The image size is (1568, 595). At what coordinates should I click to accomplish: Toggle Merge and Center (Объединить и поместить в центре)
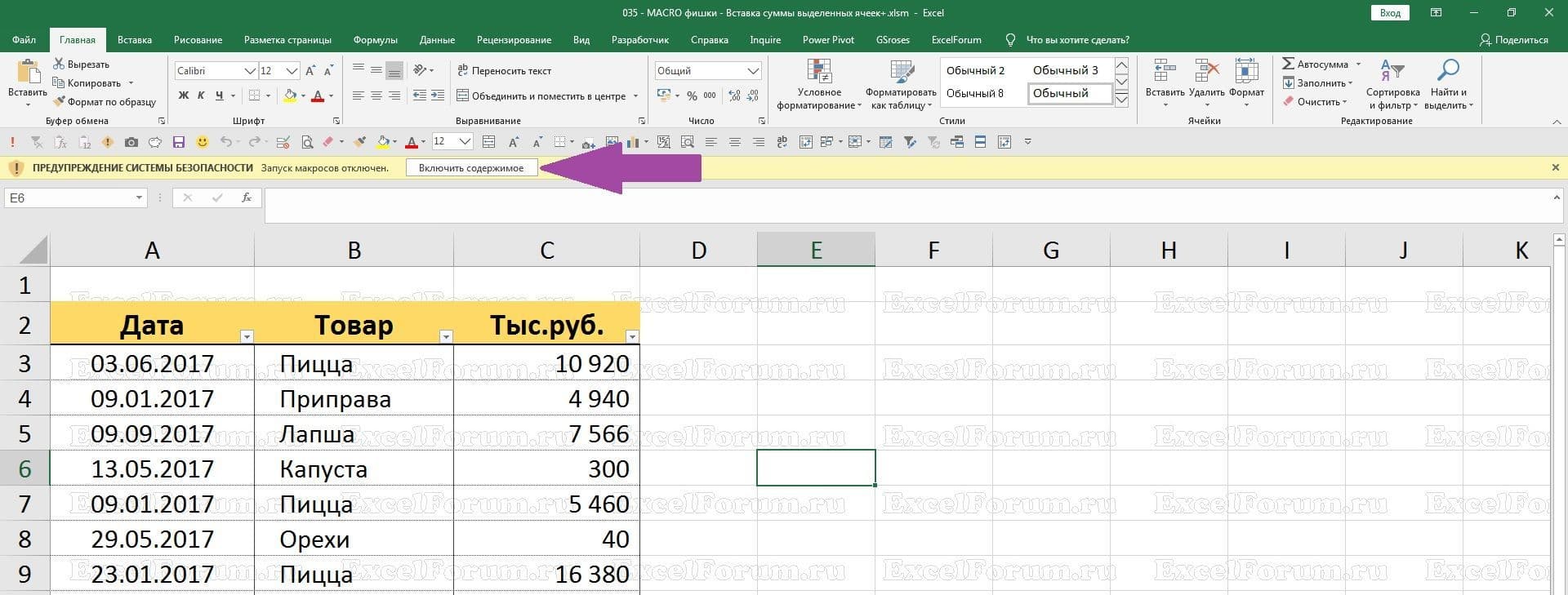coord(541,95)
